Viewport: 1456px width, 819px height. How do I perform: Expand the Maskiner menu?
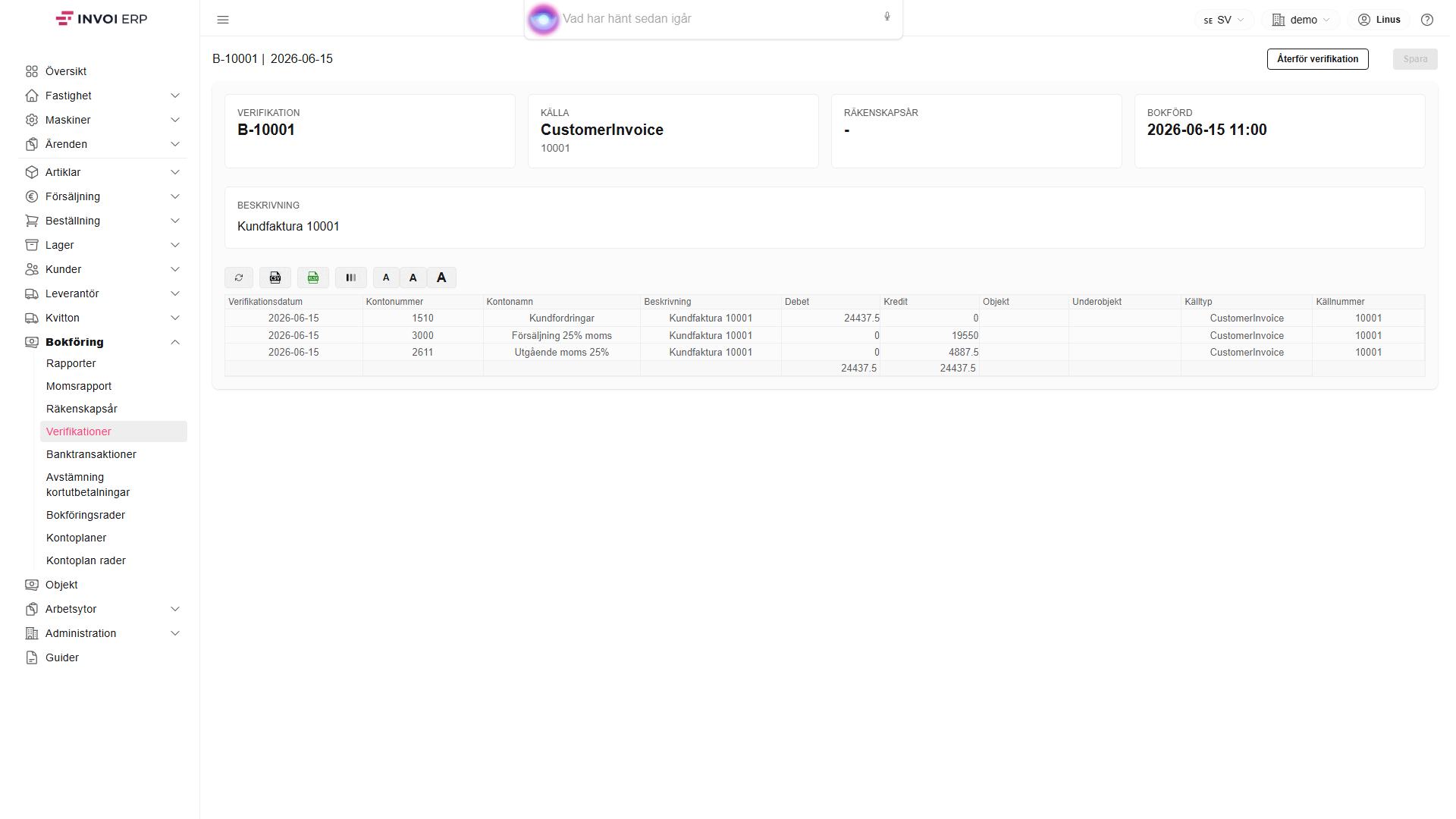(x=102, y=120)
